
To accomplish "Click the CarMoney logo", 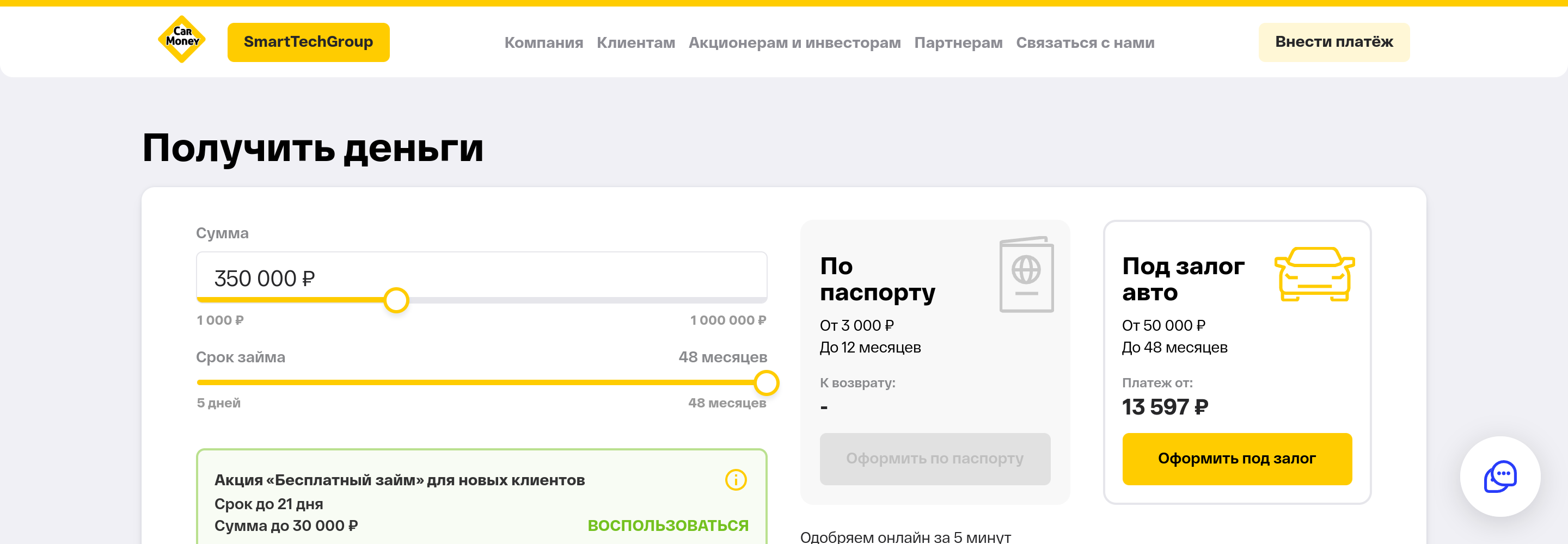I will pos(181,40).
